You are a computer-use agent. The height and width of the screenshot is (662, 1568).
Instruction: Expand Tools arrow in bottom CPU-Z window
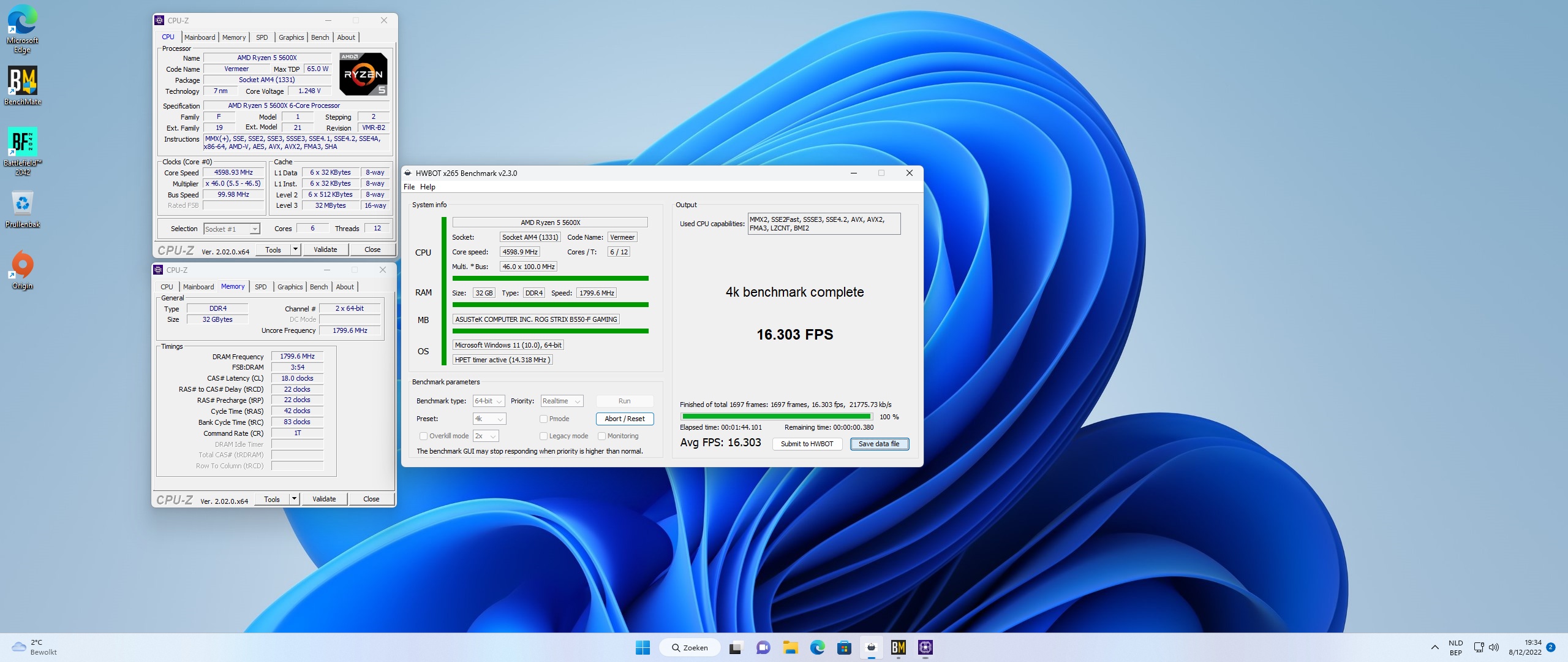click(x=294, y=499)
